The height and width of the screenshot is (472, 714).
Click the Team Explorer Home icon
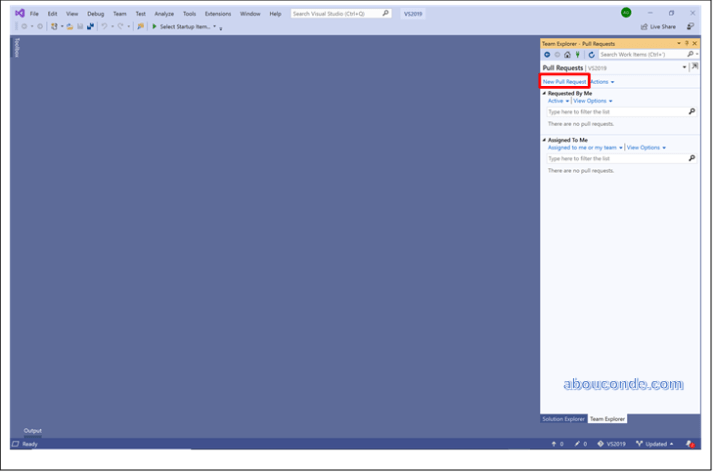coord(568,54)
